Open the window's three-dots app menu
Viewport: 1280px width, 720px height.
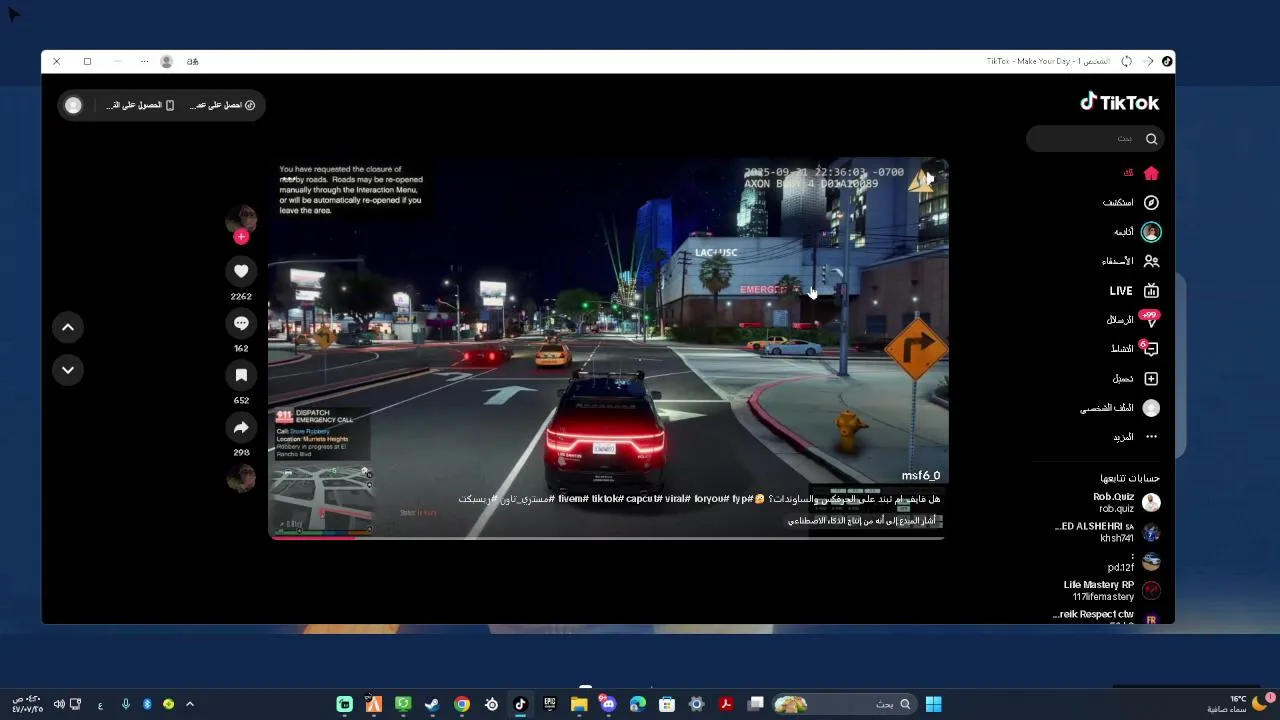click(x=145, y=61)
